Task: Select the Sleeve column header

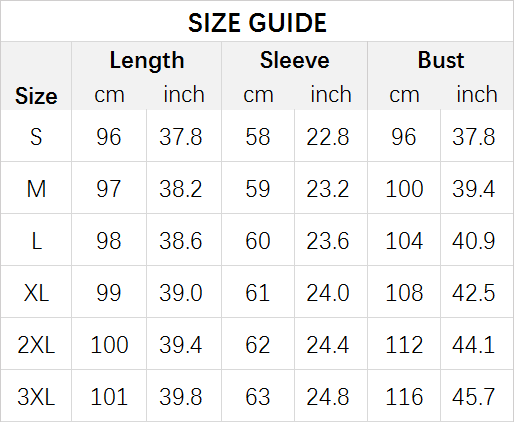Action: 295,60
